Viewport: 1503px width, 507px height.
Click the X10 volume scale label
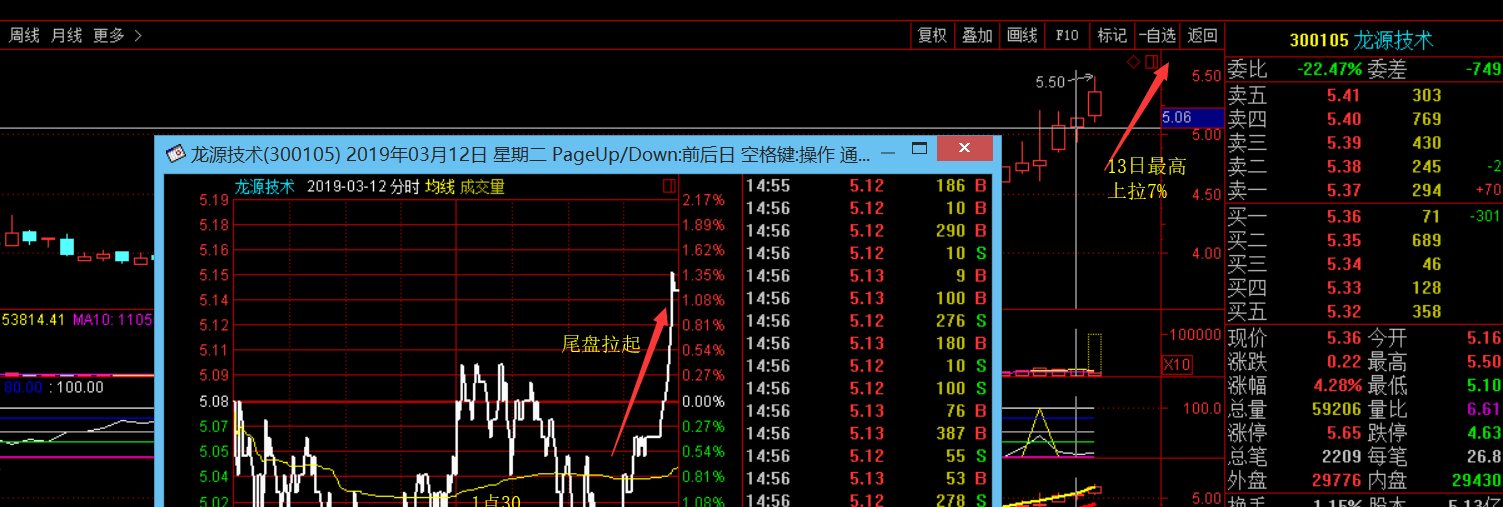tap(1177, 365)
